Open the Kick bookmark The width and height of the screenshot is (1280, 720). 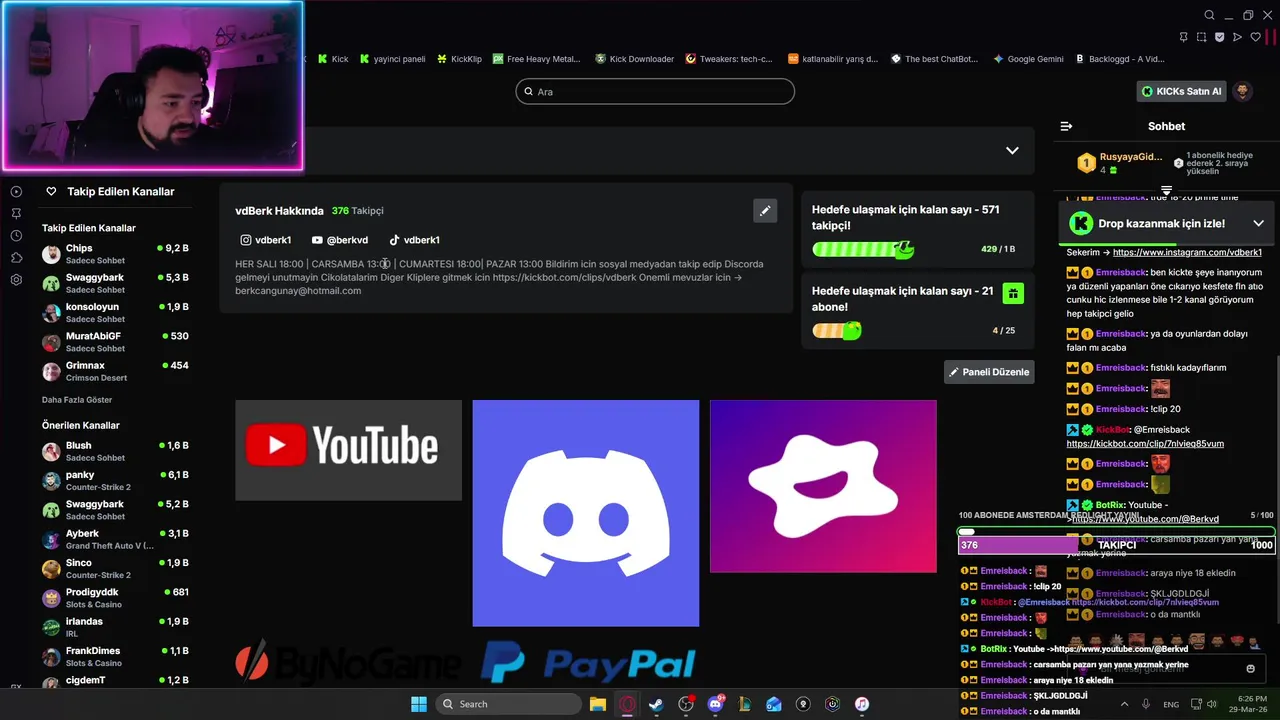pos(333,59)
